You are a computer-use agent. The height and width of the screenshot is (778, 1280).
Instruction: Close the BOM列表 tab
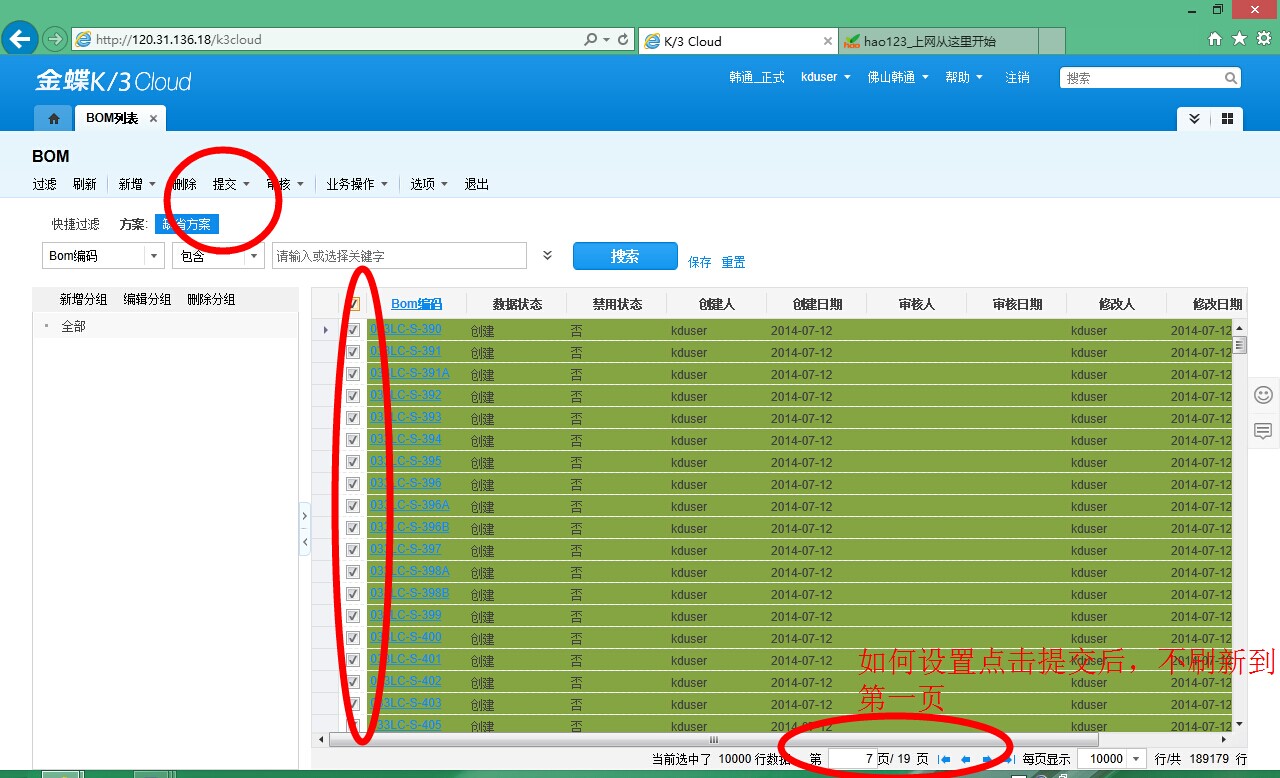click(x=153, y=118)
